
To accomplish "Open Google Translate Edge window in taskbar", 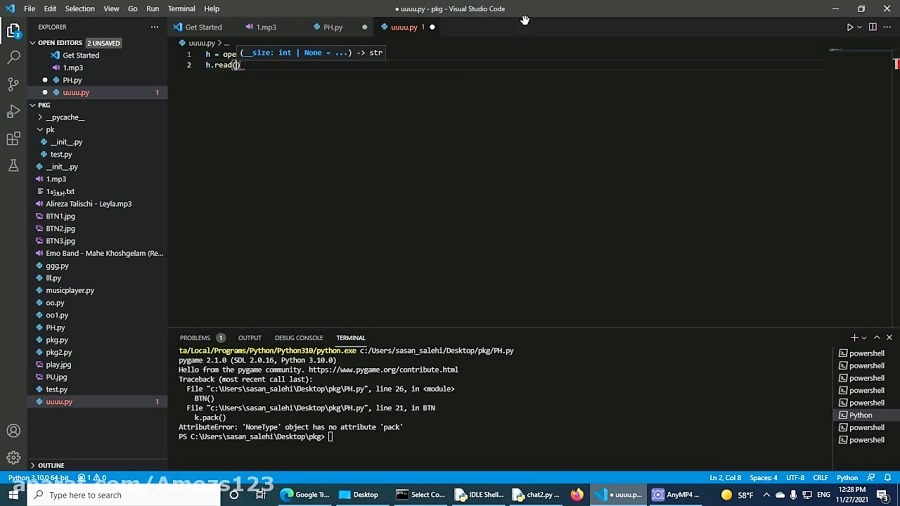I will (x=305, y=495).
